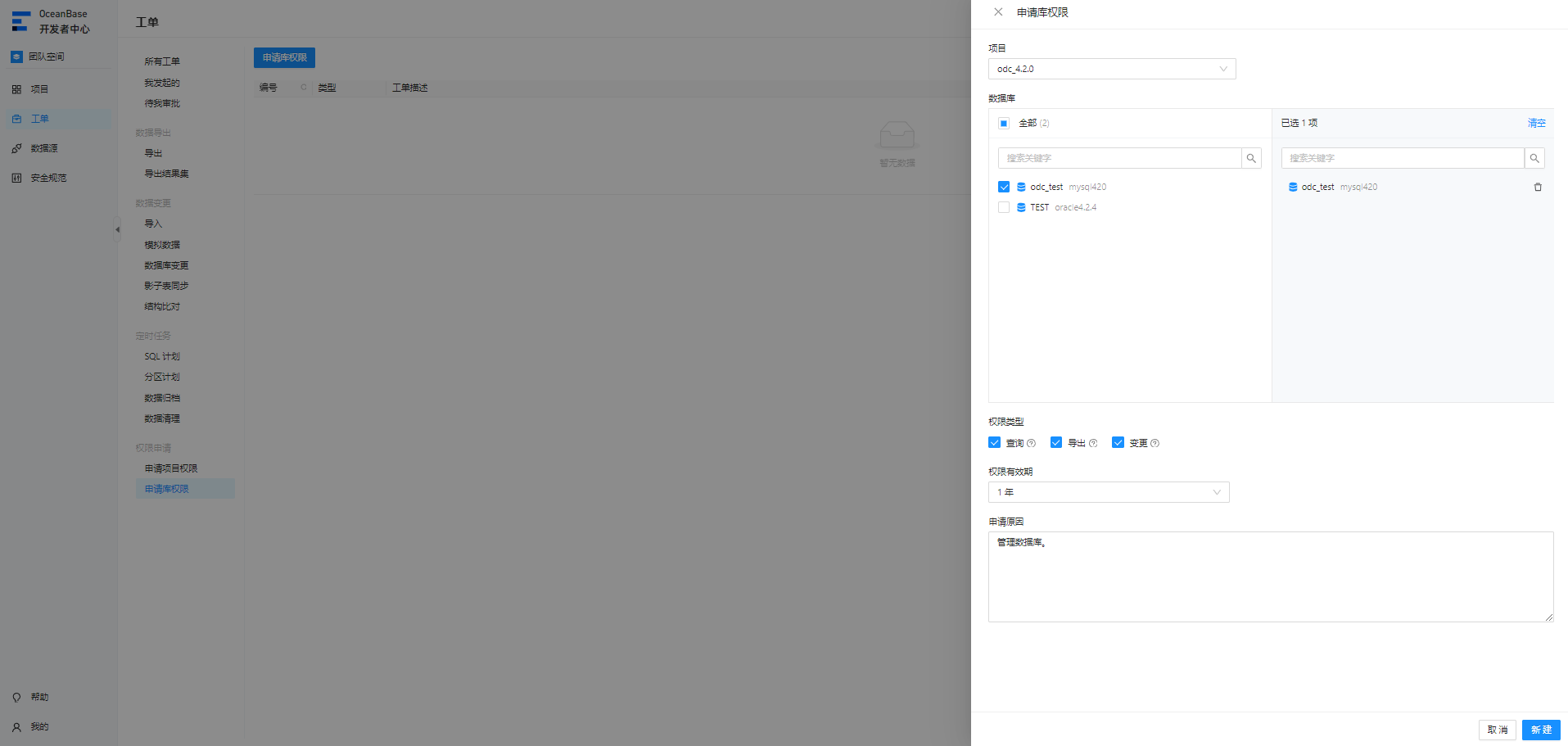Click the 清空 link to clear selection
This screenshot has height=746, width=1568.
[x=1537, y=123]
